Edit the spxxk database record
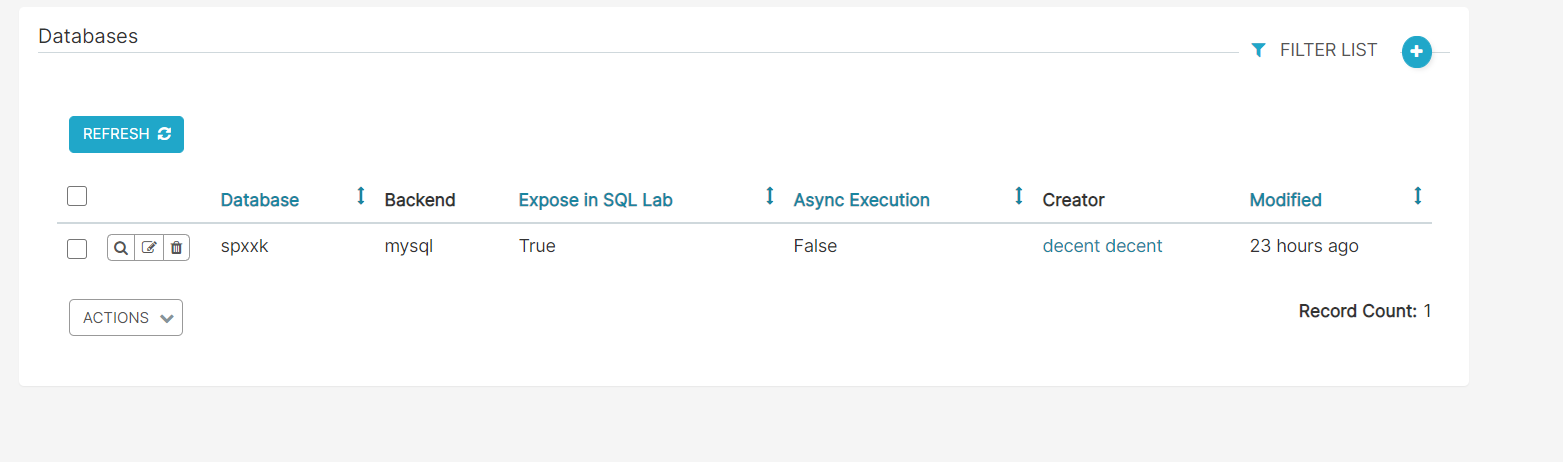This screenshot has width=1563, height=462. (x=149, y=247)
